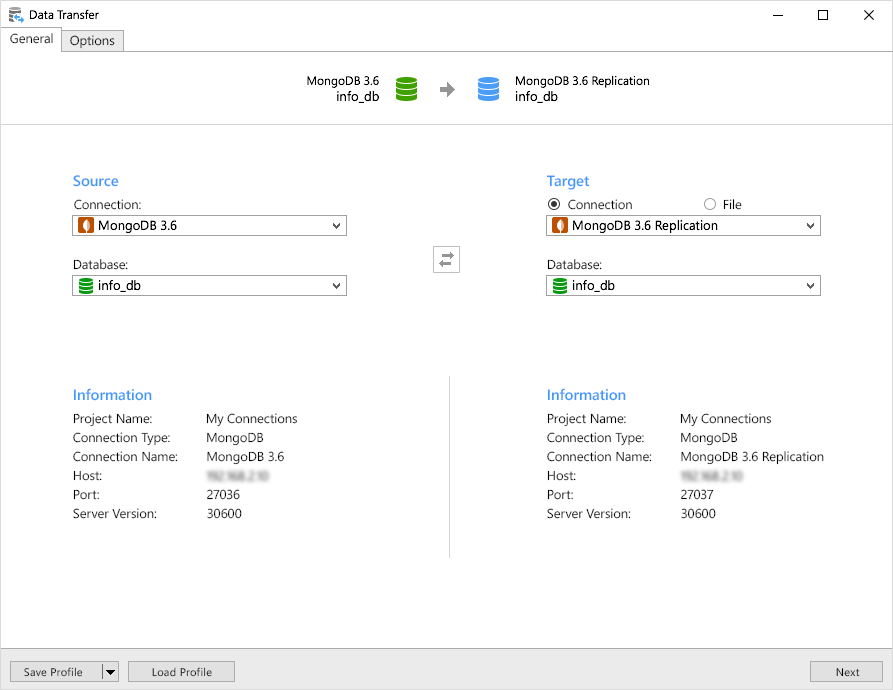Image resolution: width=893 pixels, height=690 pixels.
Task: Click green database icon in target database field
Action: [560, 286]
